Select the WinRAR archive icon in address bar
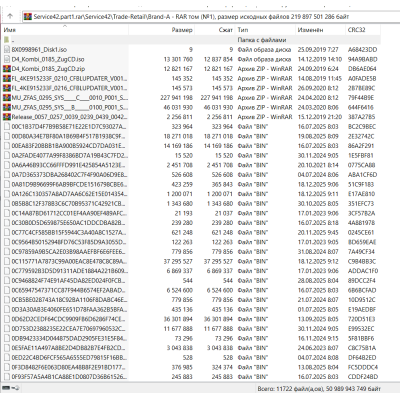 (x=28, y=16)
